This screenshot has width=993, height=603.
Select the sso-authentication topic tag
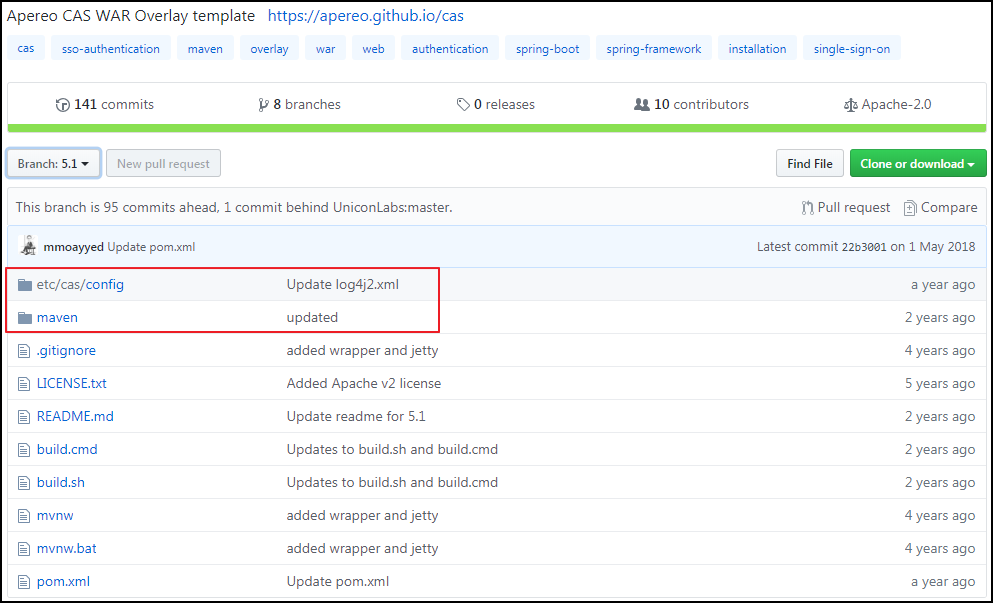[111, 48]
